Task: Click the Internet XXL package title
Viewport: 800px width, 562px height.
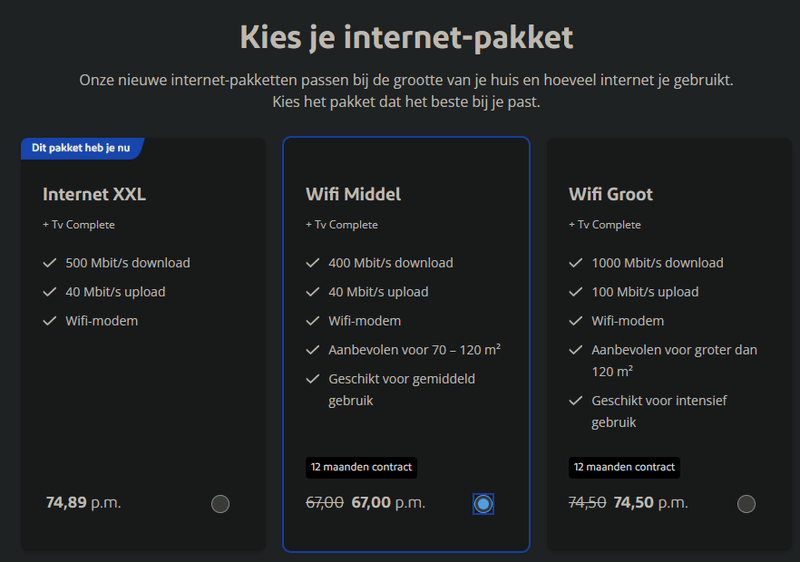Action: click(95, 194)
